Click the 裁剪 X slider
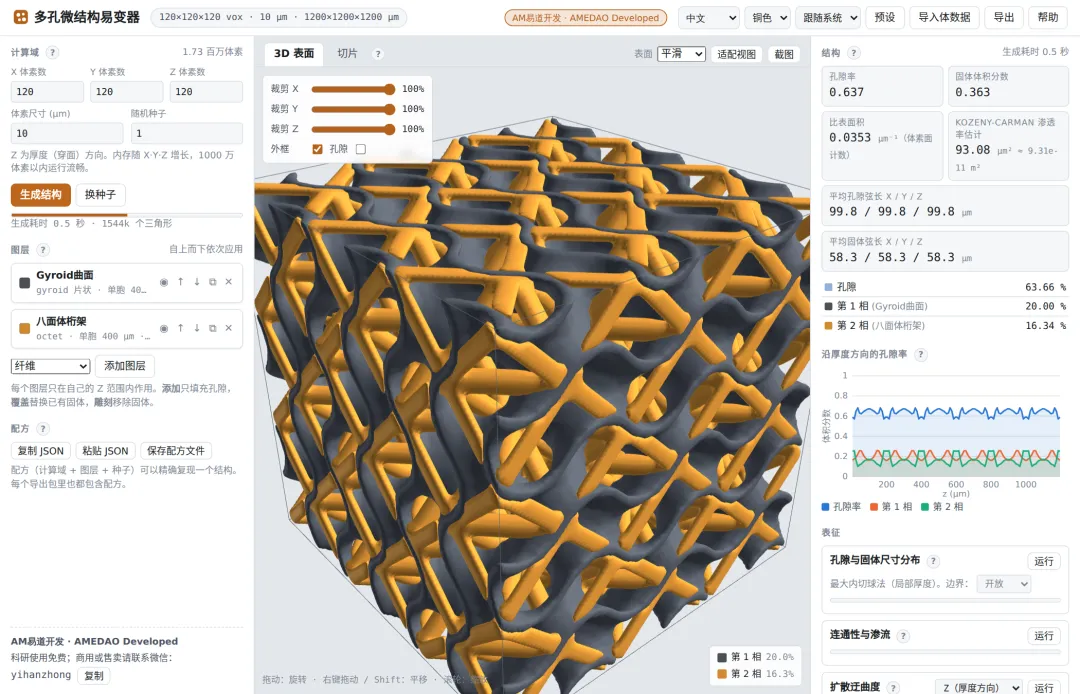This screenshot has height=694, width=1080. [353, 89]
